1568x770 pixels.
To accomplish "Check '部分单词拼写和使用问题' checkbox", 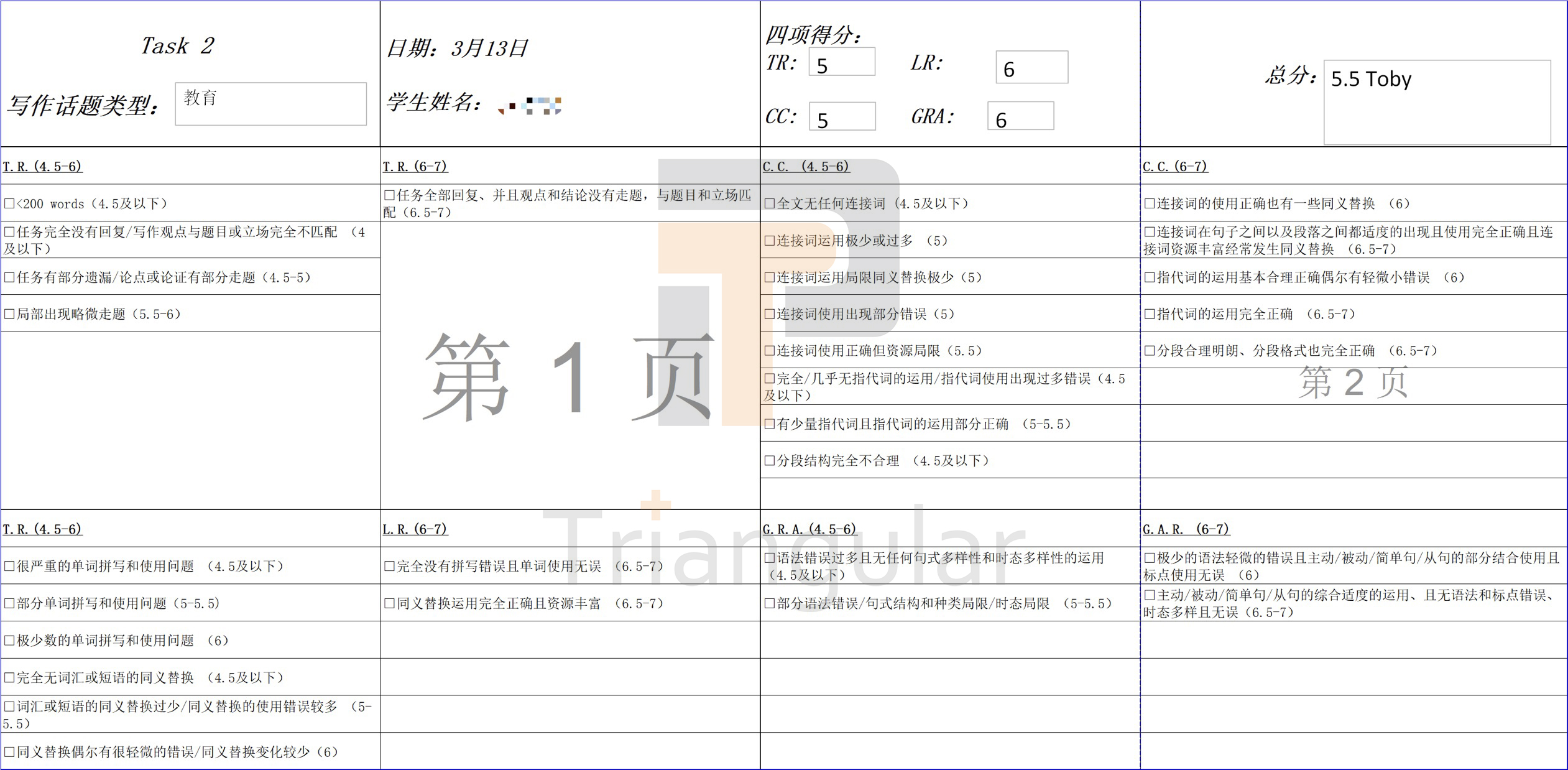I will click(9, 604).
